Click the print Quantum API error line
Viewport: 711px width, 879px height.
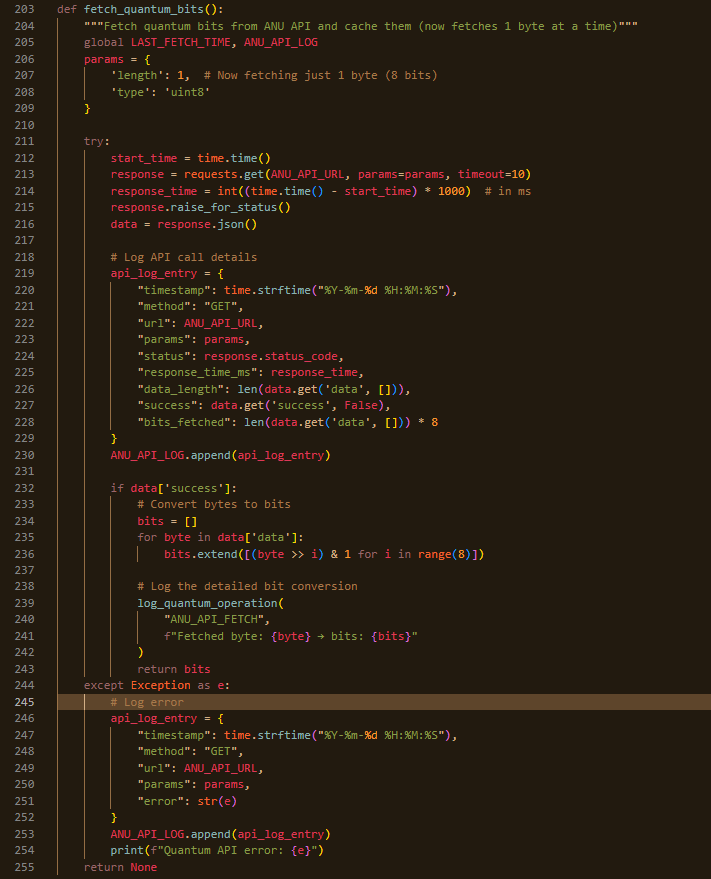pyautogui.click(x=217, y=851)
